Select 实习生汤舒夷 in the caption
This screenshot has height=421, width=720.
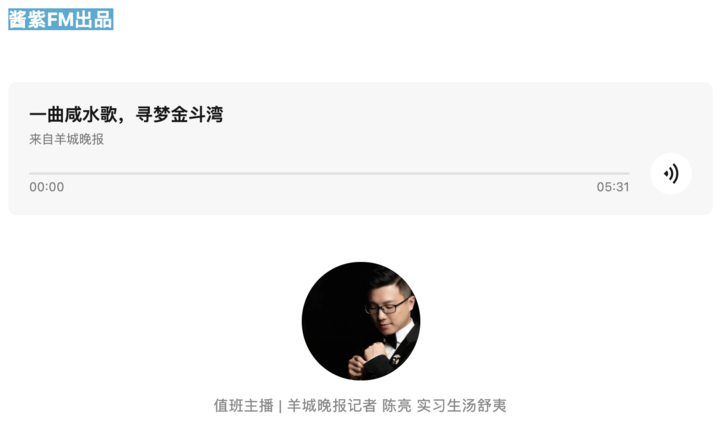click(461, 405)
